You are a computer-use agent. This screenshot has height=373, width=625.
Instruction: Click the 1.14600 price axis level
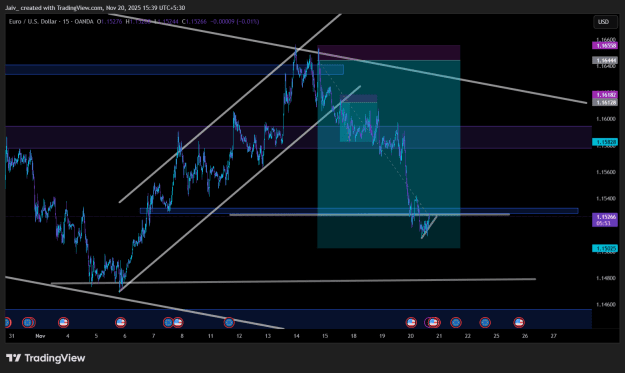tap(606, 304)
